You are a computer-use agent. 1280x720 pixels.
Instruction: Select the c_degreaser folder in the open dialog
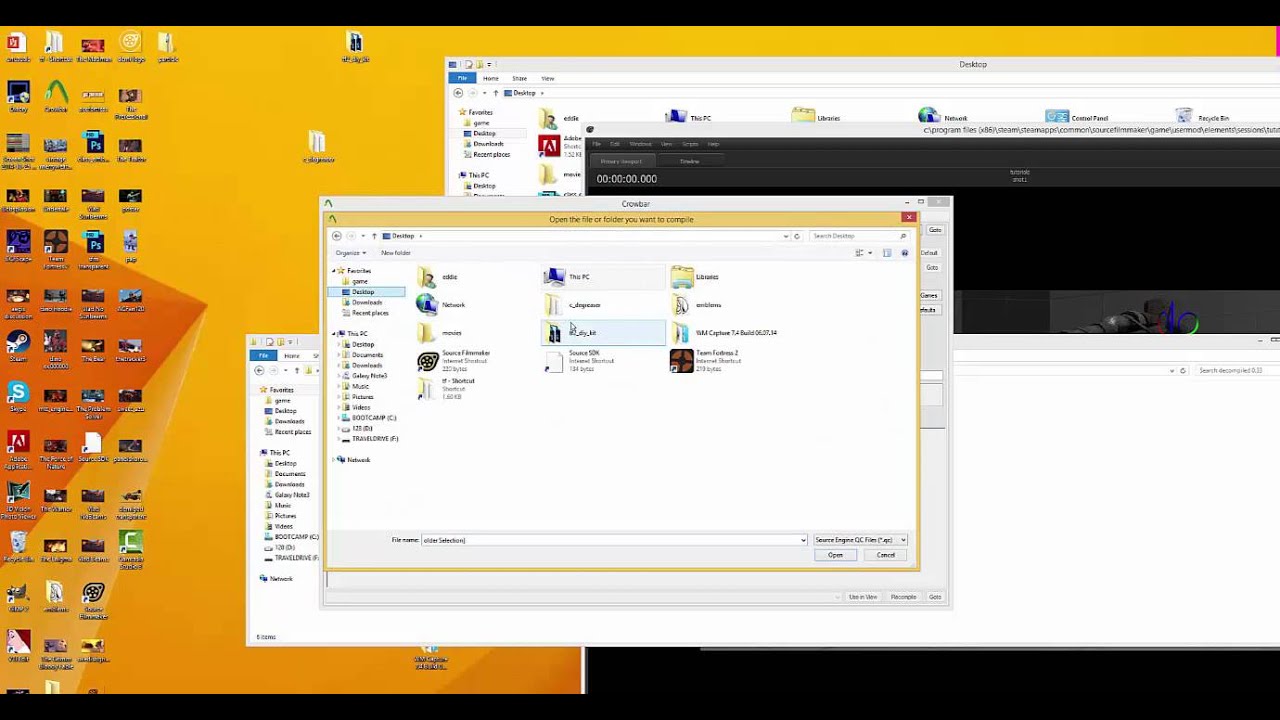[572, 305]
